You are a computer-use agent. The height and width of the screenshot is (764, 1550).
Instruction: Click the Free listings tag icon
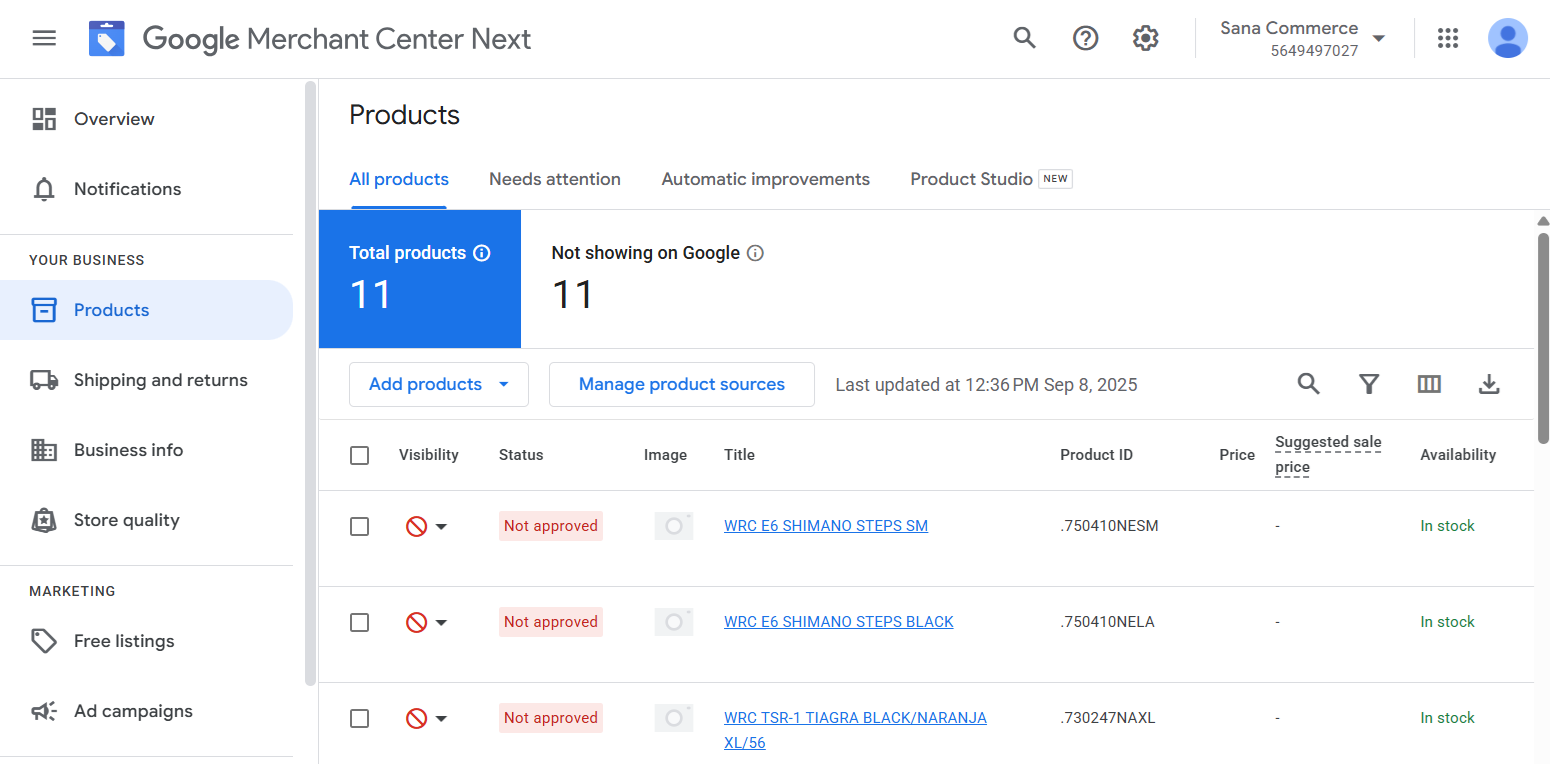point(44,641)
